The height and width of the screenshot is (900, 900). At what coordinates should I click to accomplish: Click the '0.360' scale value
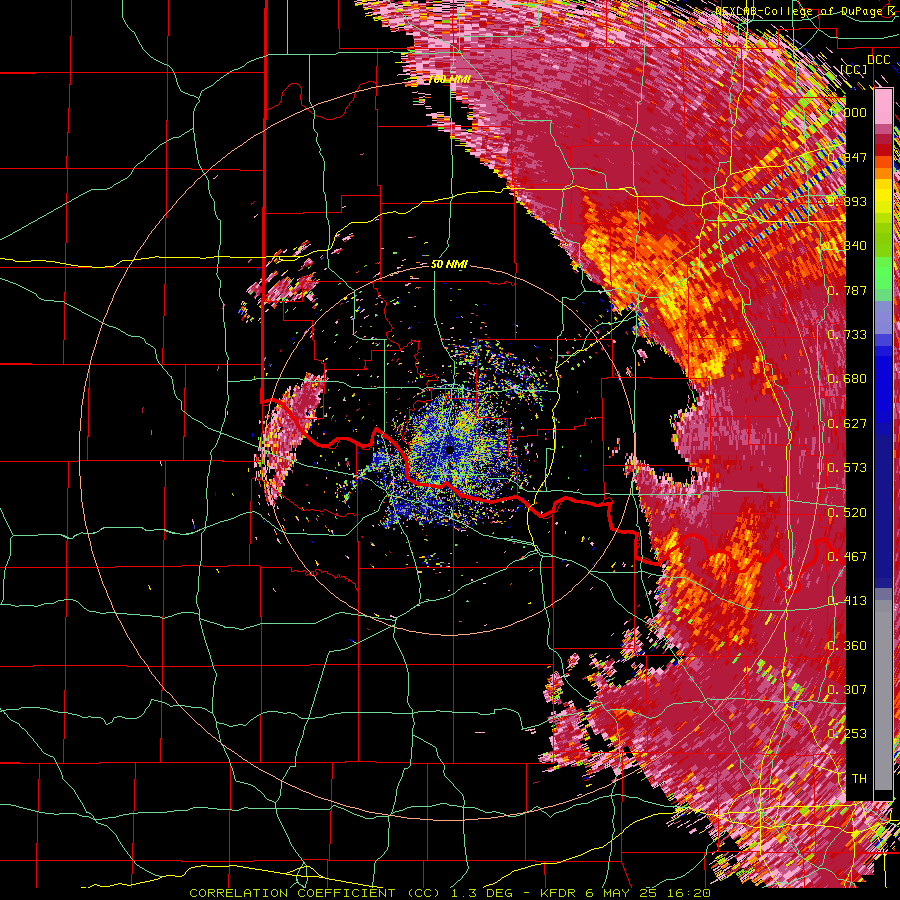point(848,646)
